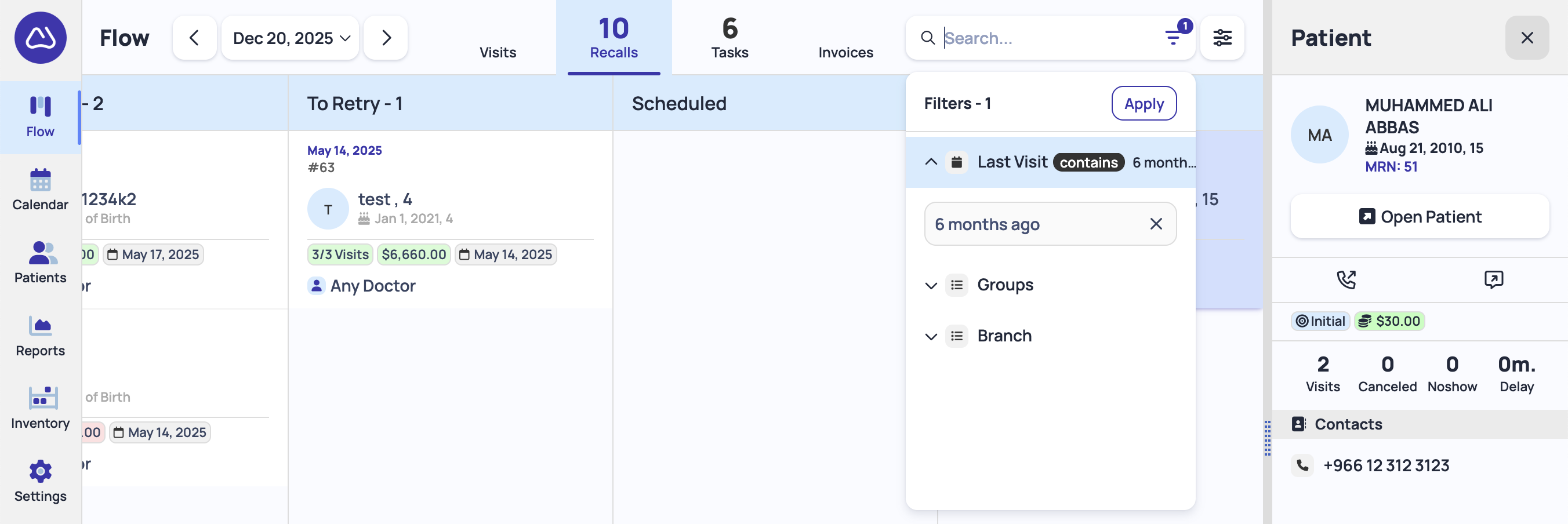Screen dimensions: 1568x524
Task: Expand the Branch filter
Action: (931, 337)
